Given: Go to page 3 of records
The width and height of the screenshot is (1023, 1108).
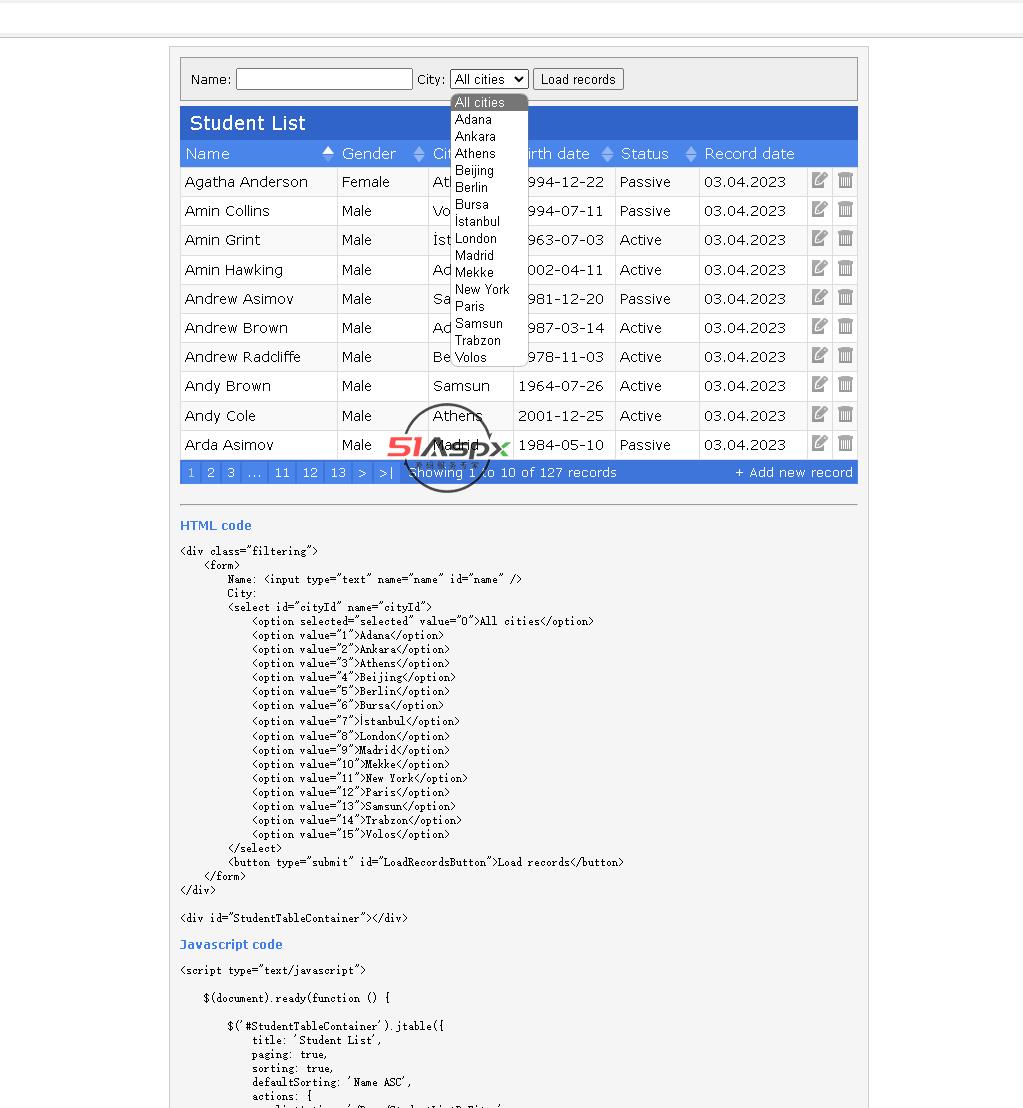Looking at the screenshot, I should (x=230, y=472).
